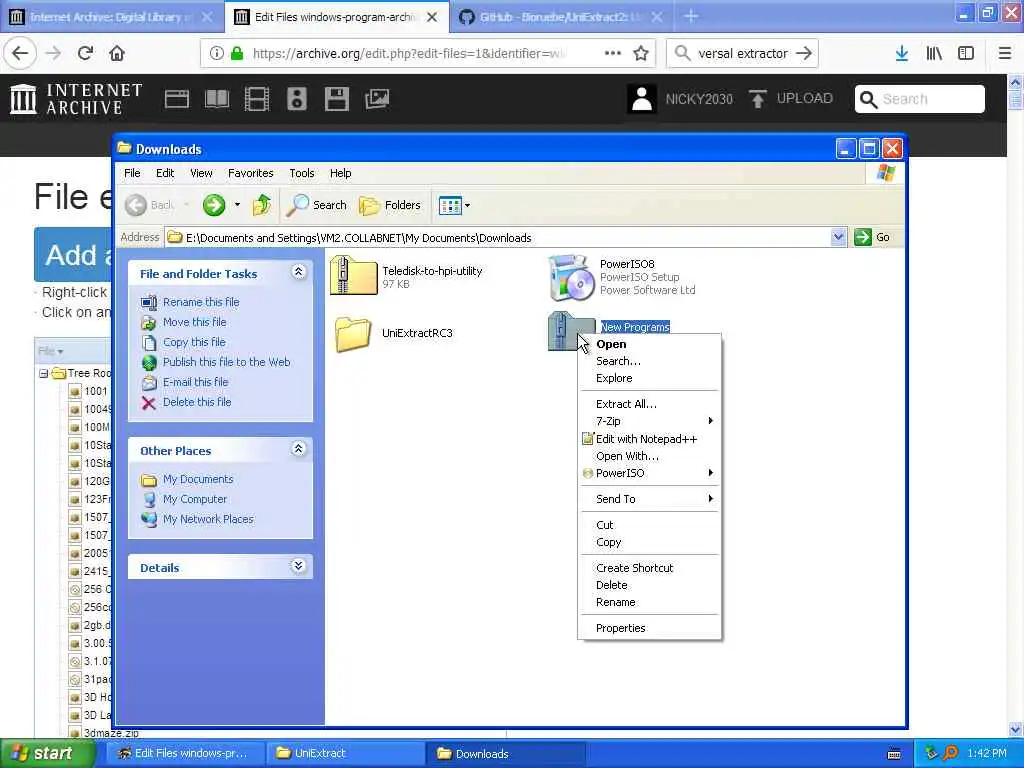Select the UniExtractRC3 folder

point(394,333)
